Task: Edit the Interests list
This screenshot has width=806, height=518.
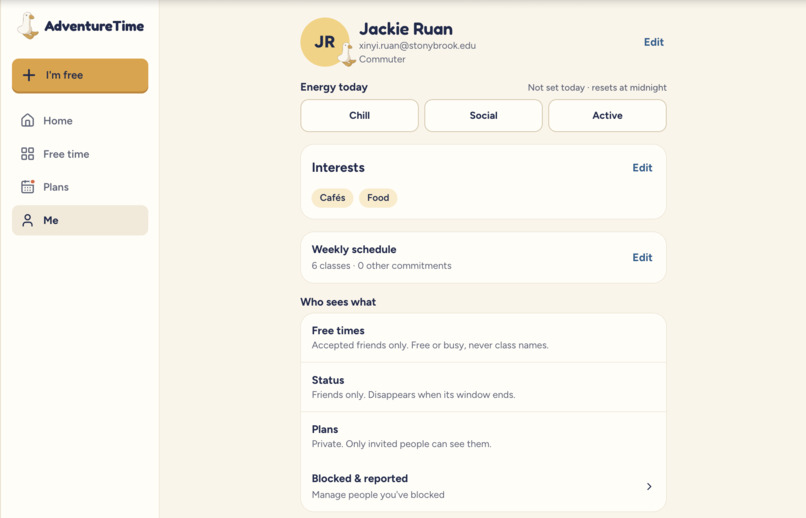Action: pos(642,168)
